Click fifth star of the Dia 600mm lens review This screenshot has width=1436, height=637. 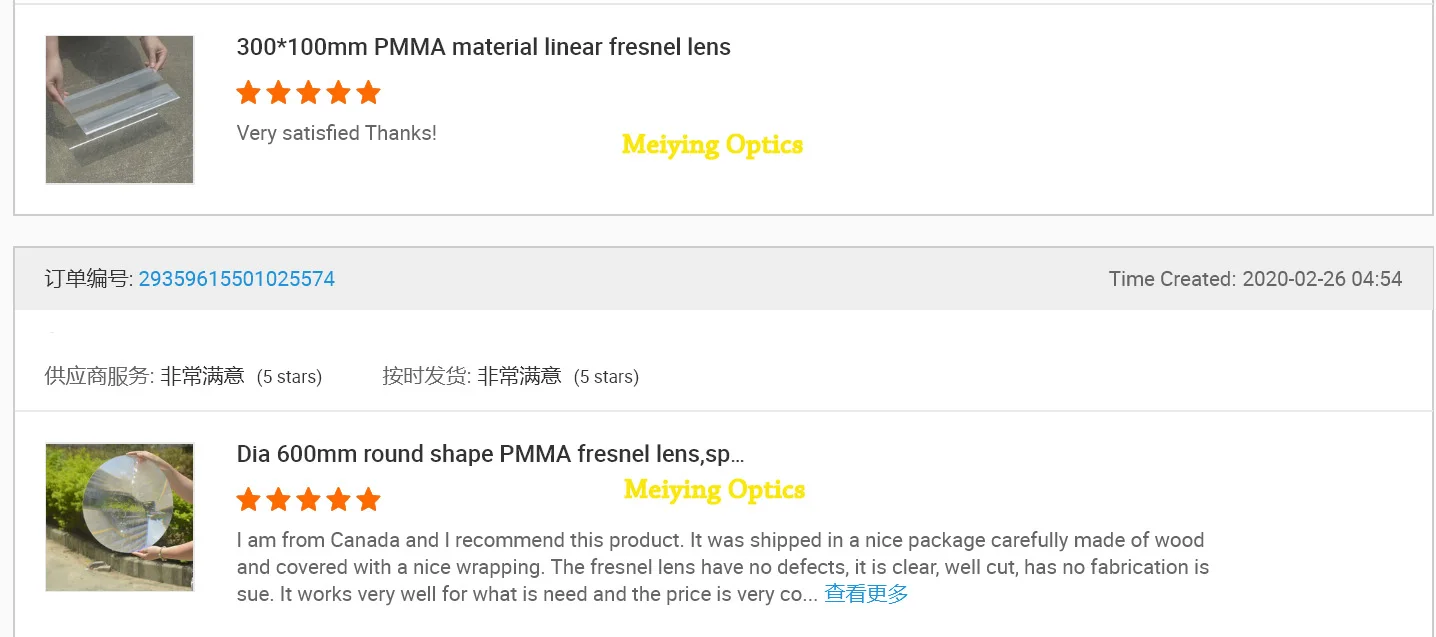pyautogui.click(x=369, y=499)
